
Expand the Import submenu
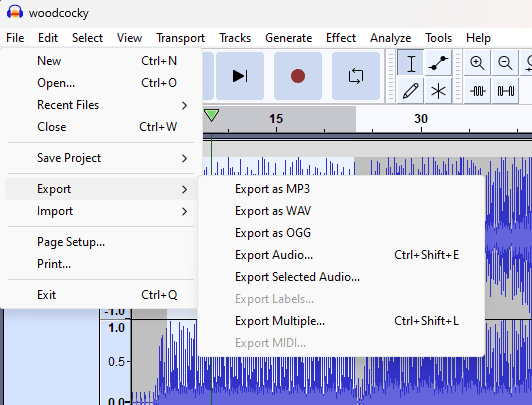pyautogui.click(x=101, y=211)
